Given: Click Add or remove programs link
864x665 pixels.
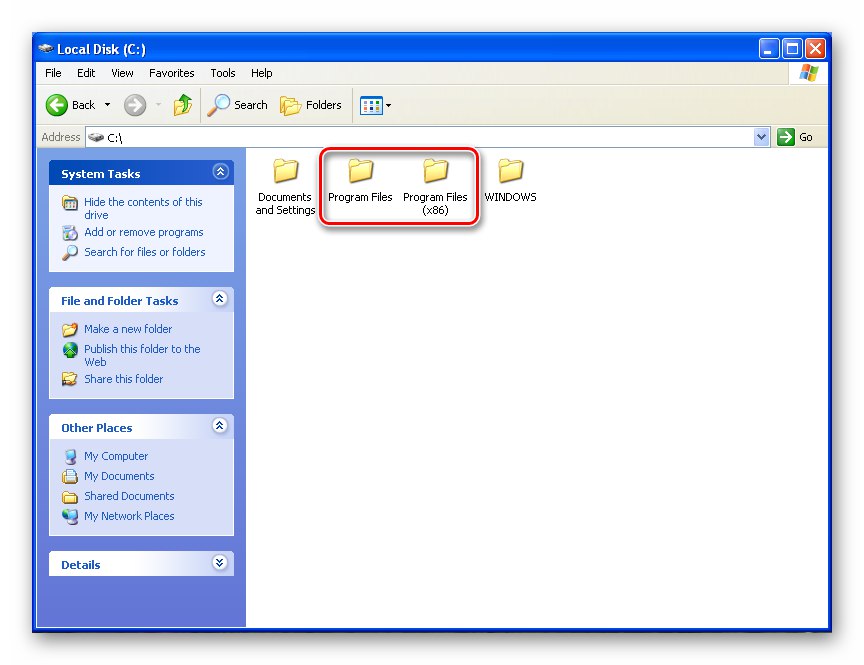Looking at the screenshot, I should tap(143, 232).
